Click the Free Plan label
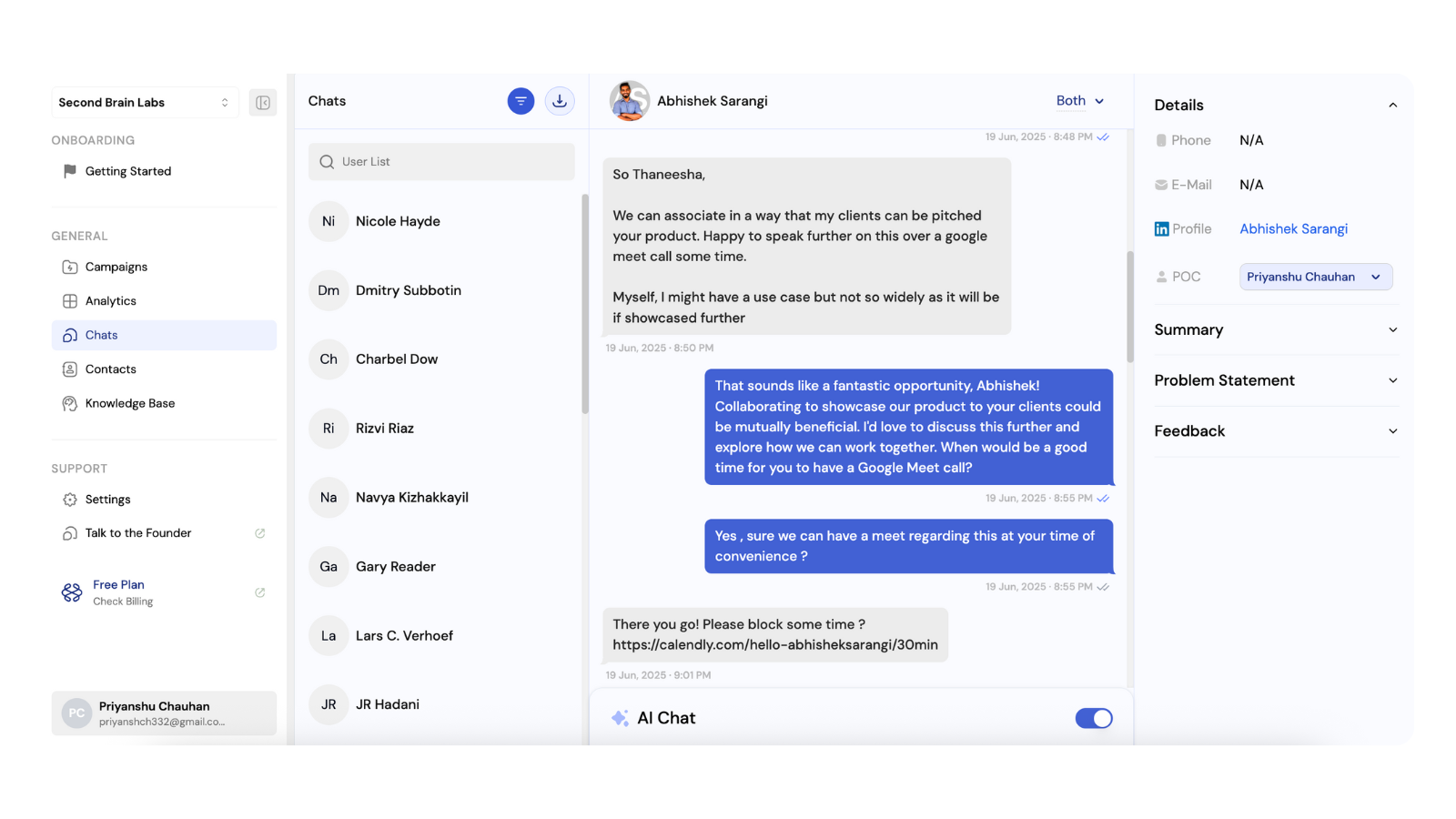Viewport: 1456px width, 819px height. (x=118, y=585)
